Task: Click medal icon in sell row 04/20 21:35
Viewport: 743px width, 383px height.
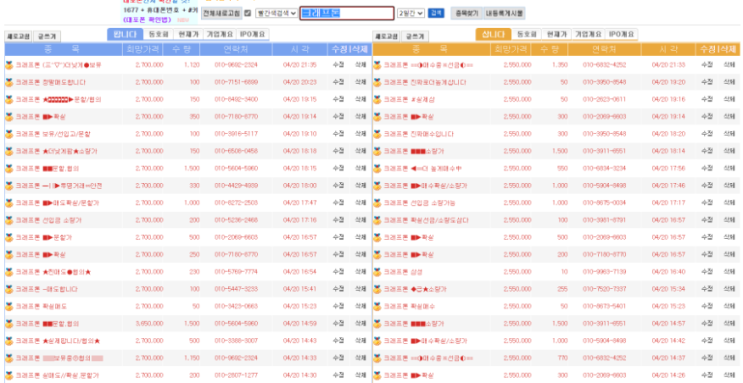Action: [x=9, y=65]
